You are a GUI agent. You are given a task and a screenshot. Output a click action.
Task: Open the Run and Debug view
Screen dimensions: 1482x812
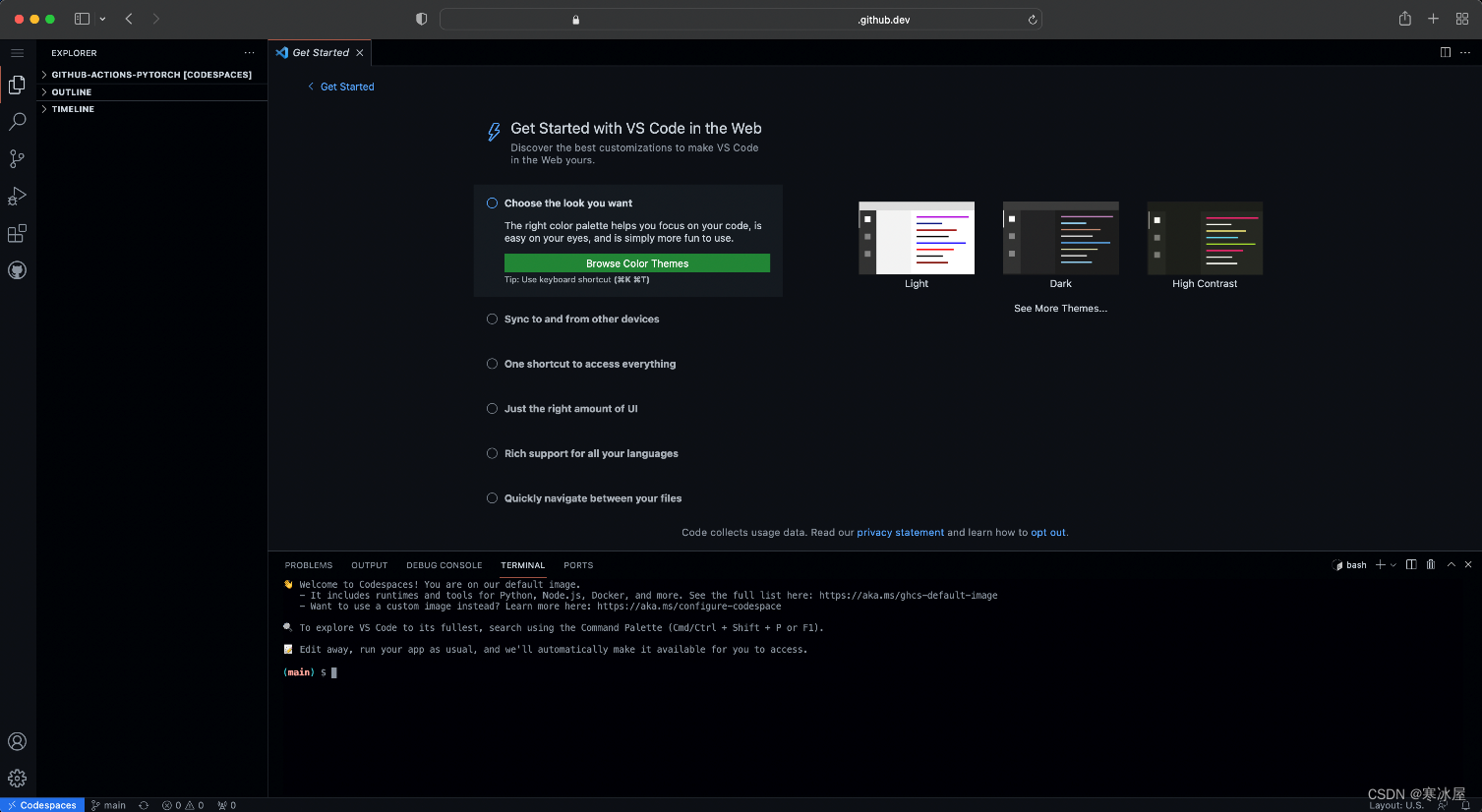pyautogui.click(x=17, y=196)
